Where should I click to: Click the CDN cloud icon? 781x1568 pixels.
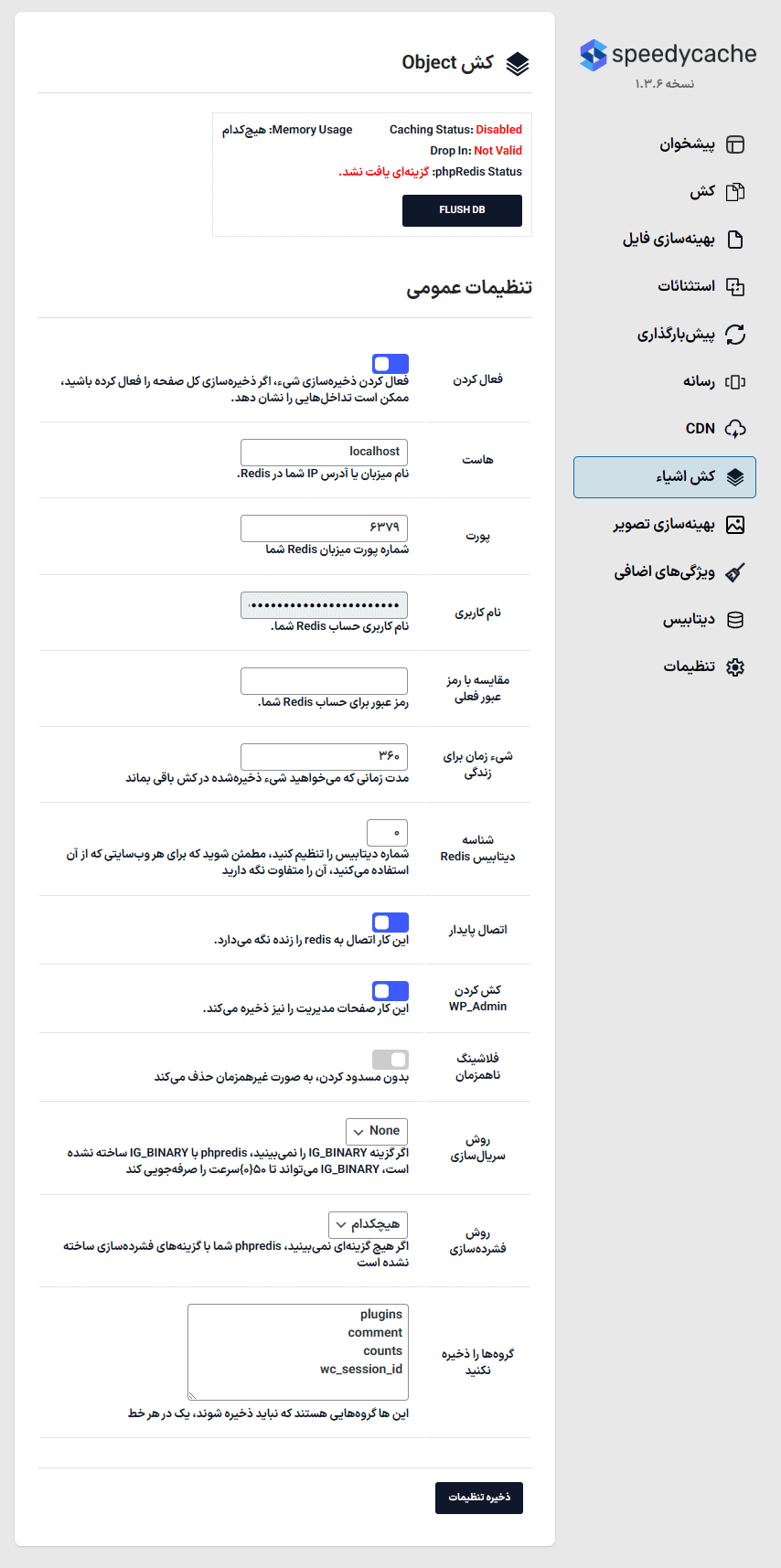tap(734, 429)
